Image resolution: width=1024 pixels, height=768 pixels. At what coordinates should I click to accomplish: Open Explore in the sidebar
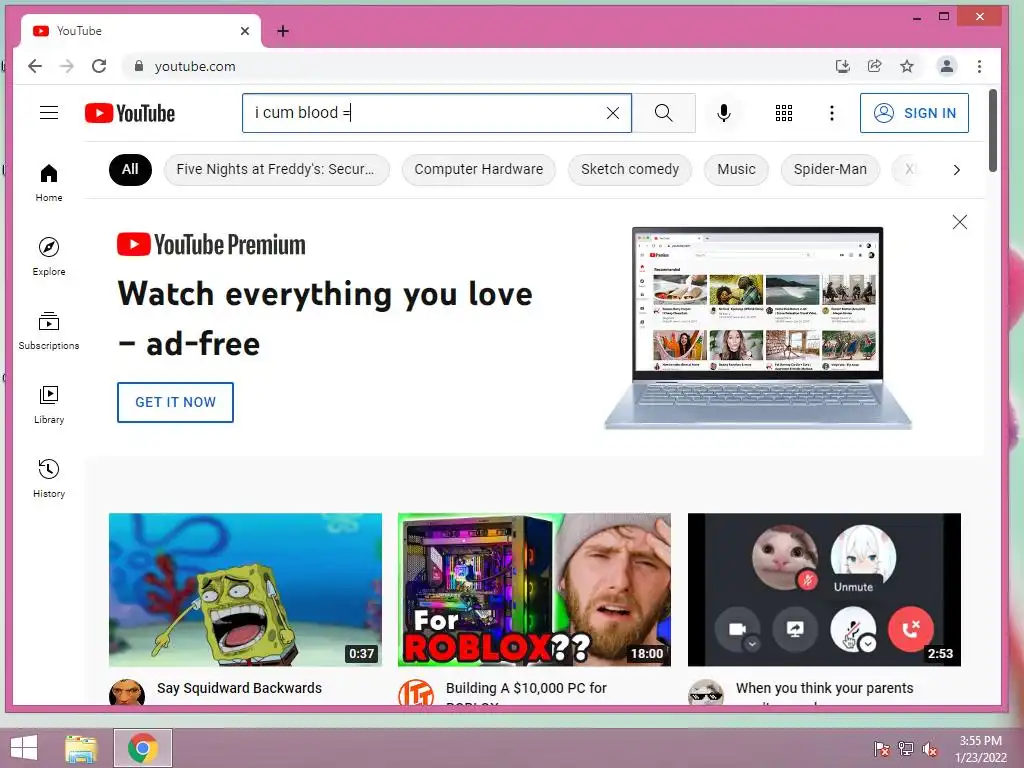click(49, 257)
